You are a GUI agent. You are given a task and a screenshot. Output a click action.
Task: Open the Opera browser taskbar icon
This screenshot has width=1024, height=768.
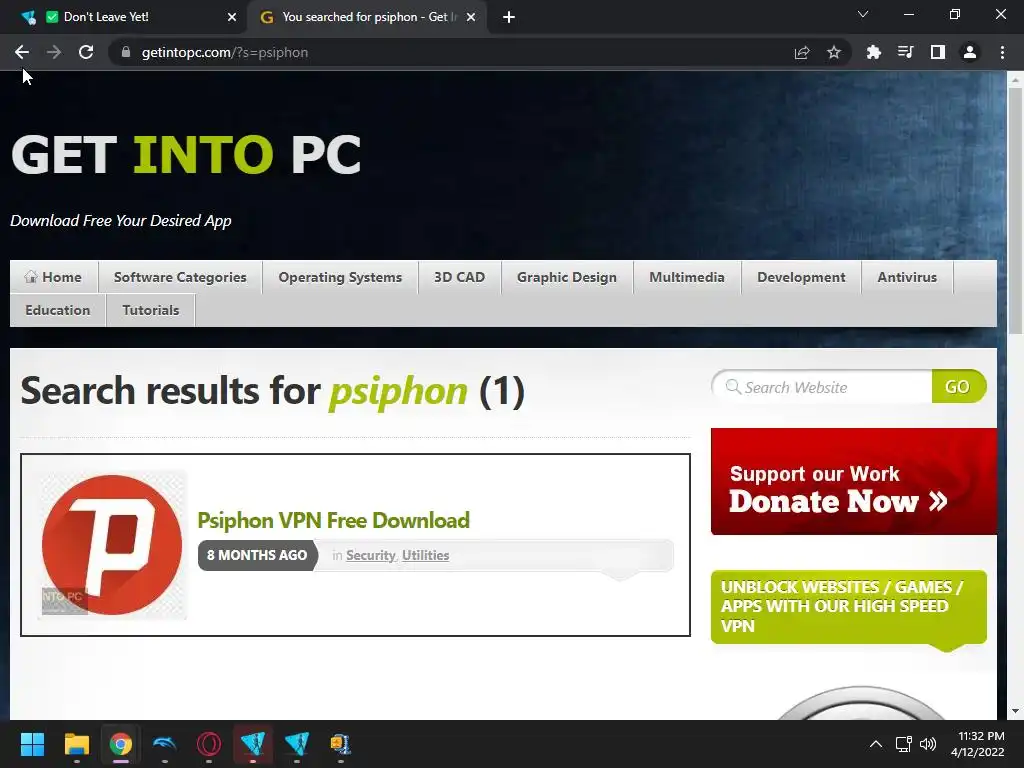pos(208,744)
